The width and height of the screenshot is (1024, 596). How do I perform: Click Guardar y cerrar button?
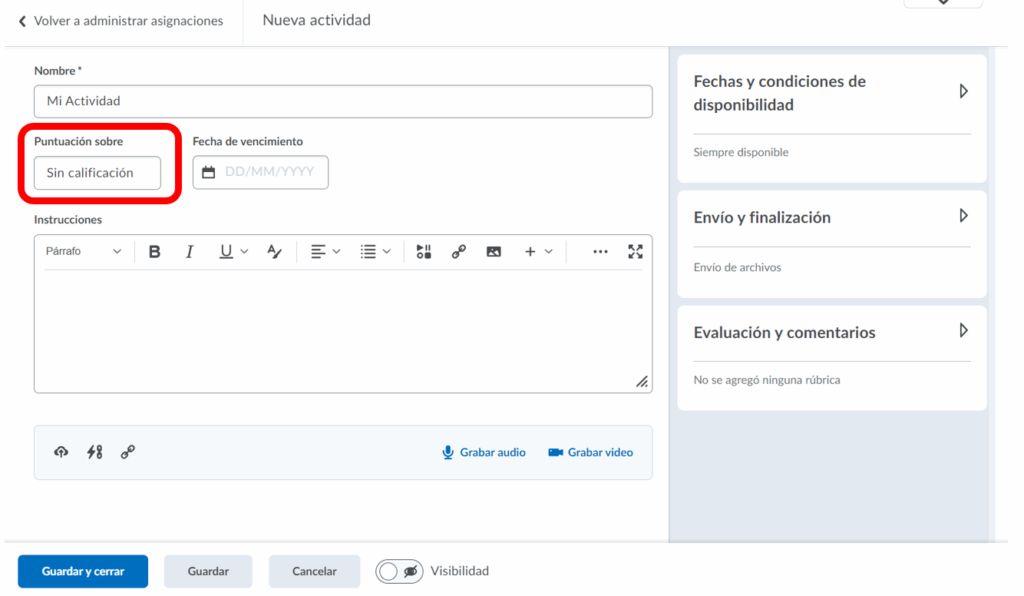[83, 571]
